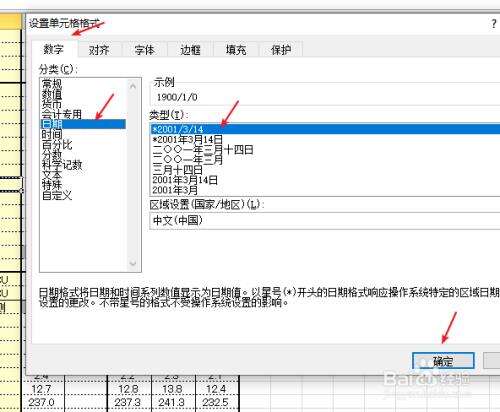The width and height of the screenshot is (500, 412).
Task: Select 数值 category
Action: [52, 94]
